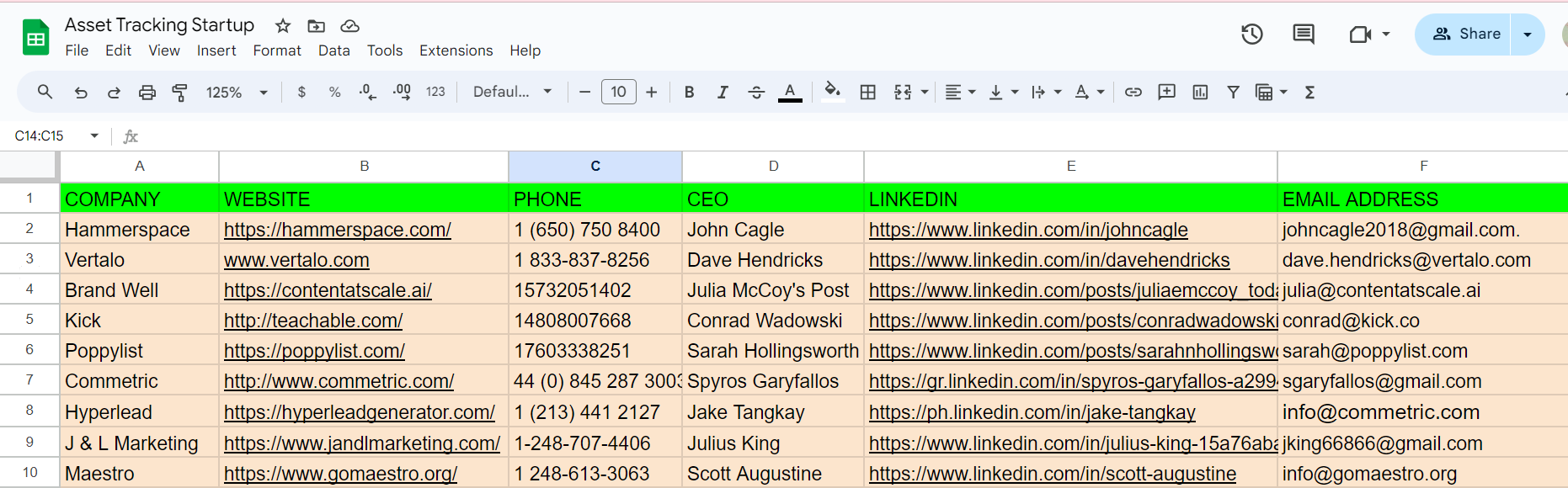Open the View menu
The width and height of the screenshot is (1568, 488).
[164, 50]
